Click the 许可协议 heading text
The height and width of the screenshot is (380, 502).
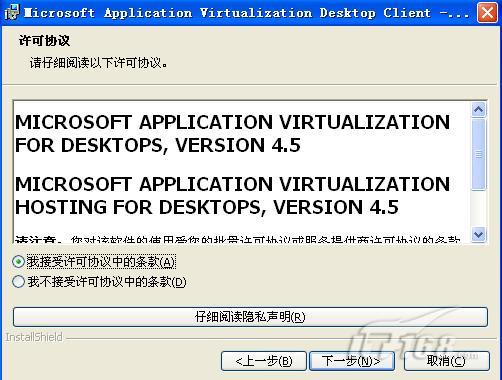pos(44,41)
